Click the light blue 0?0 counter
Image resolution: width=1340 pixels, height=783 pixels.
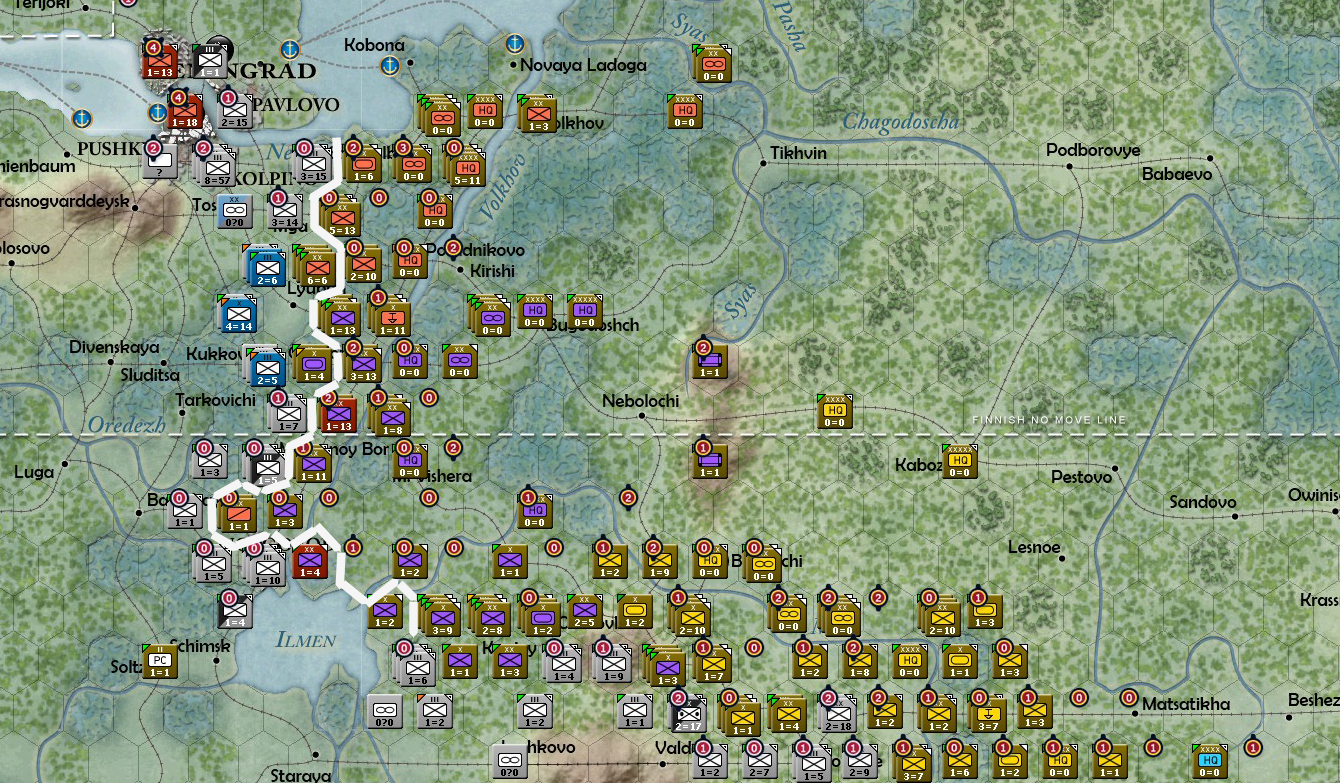pos(236,212)
